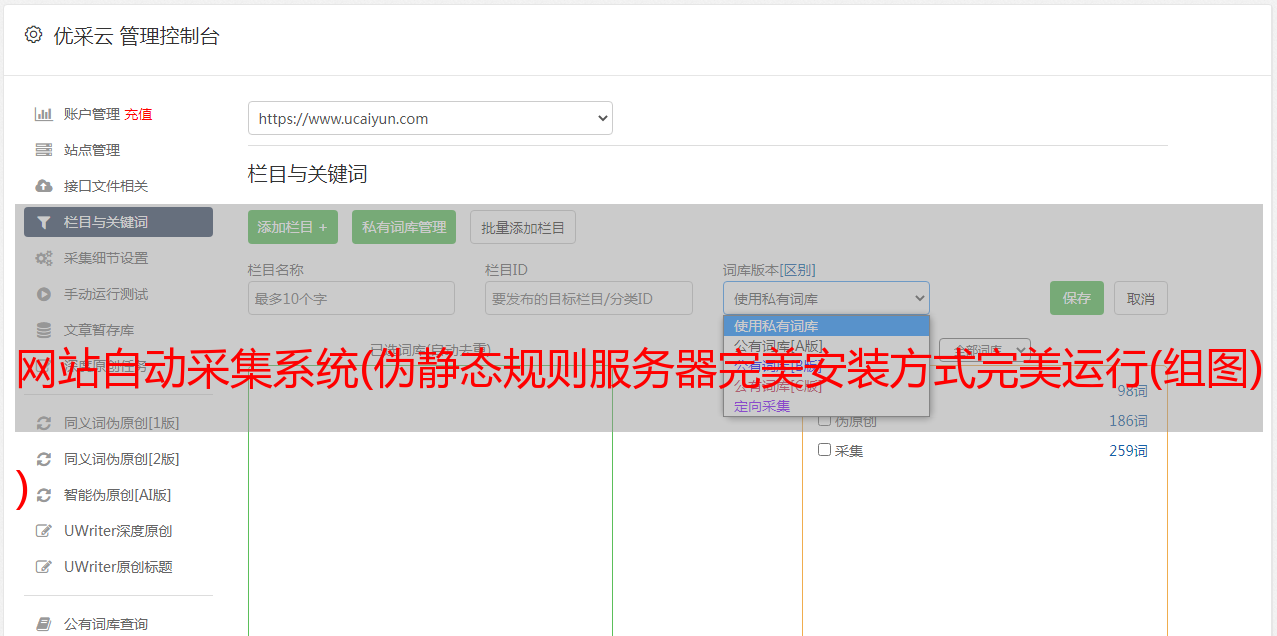Click the 栏目与关键词 page heading

pyautogui.click(x=308, y=174)
